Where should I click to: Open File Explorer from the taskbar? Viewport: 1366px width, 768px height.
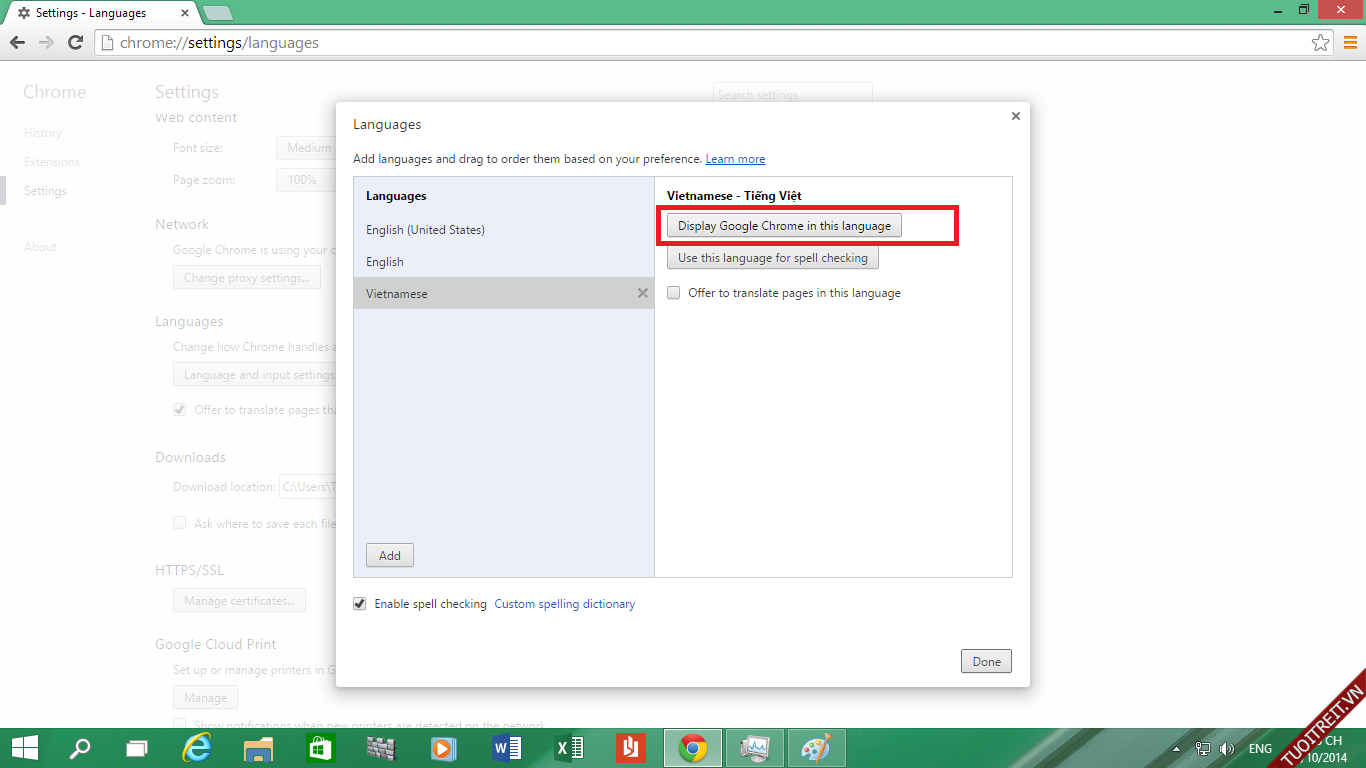coord(259,748)
